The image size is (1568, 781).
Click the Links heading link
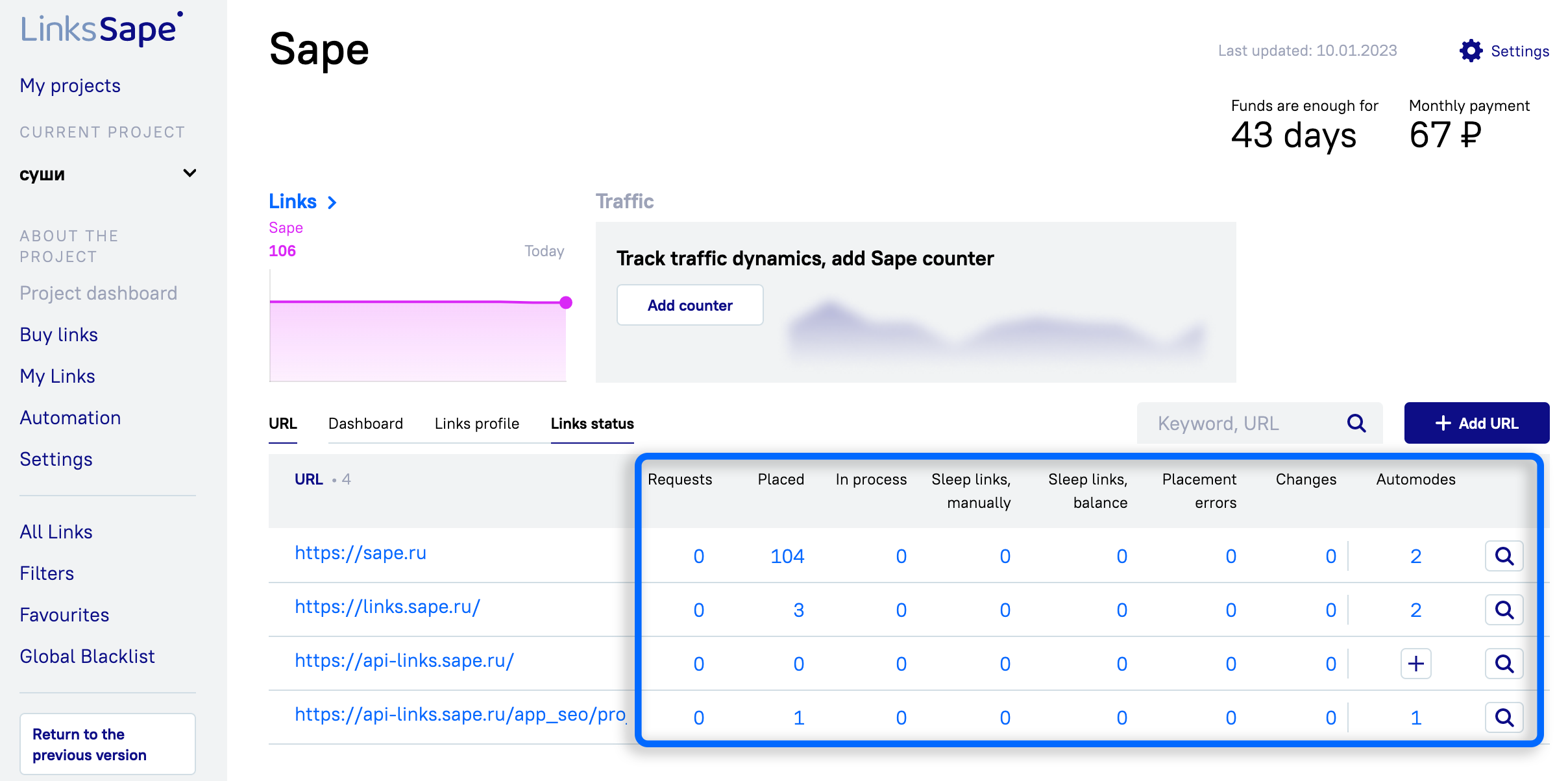point(293,202)
